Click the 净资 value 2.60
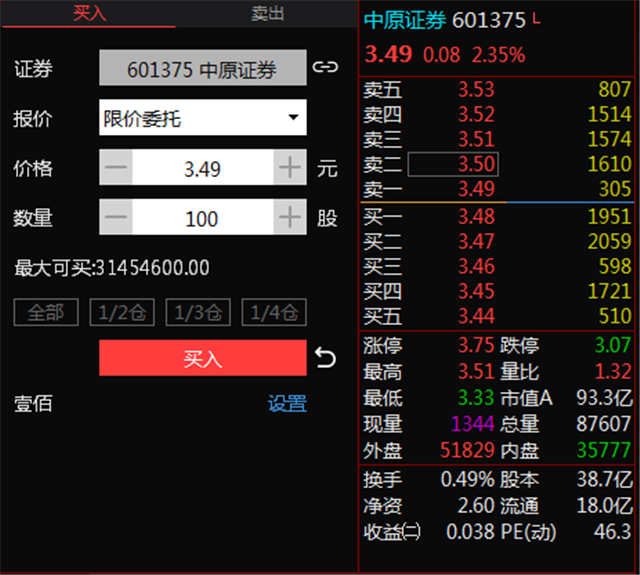This screenshot has height=575, width=640. [x=476, y=505]
